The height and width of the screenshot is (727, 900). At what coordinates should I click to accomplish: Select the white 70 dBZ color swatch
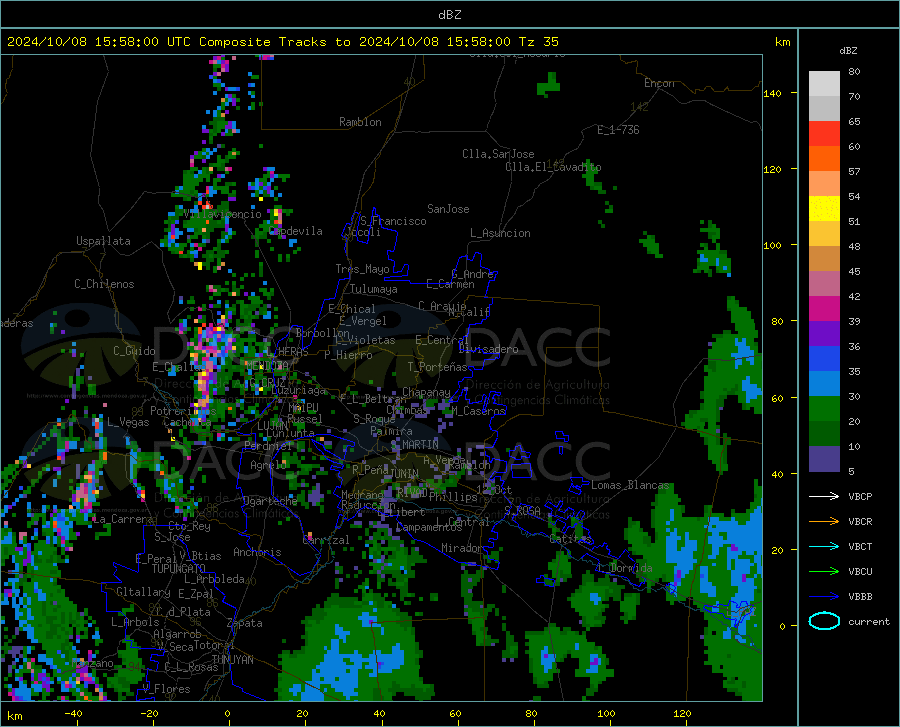pos(824,84)
